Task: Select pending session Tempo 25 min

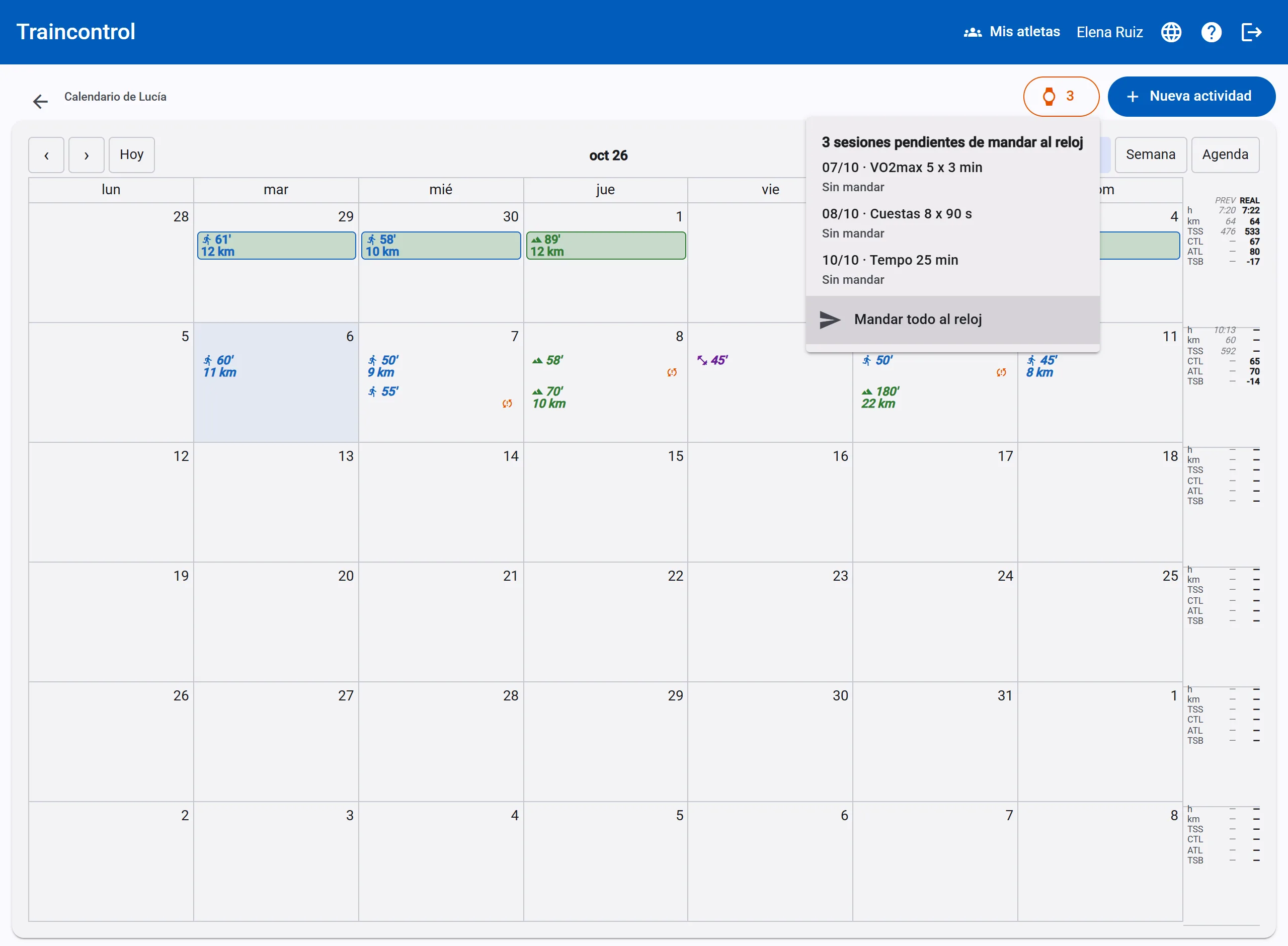Action: click(x=952, y=269)
